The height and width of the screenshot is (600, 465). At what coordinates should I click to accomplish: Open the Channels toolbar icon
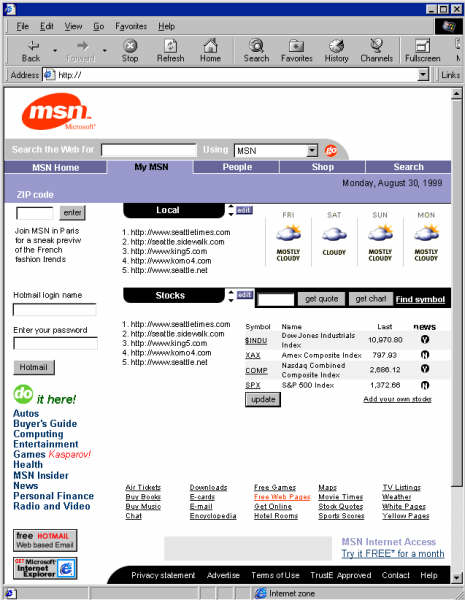377,46
